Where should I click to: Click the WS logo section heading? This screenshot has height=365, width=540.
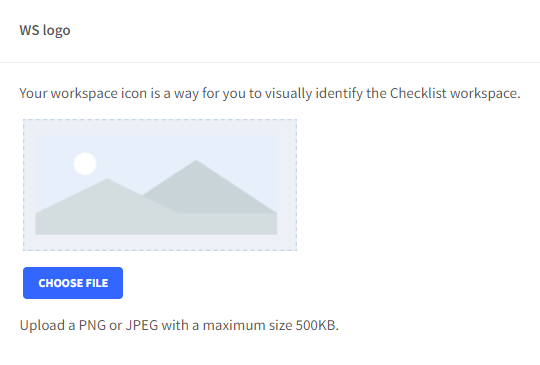point(45,30)
